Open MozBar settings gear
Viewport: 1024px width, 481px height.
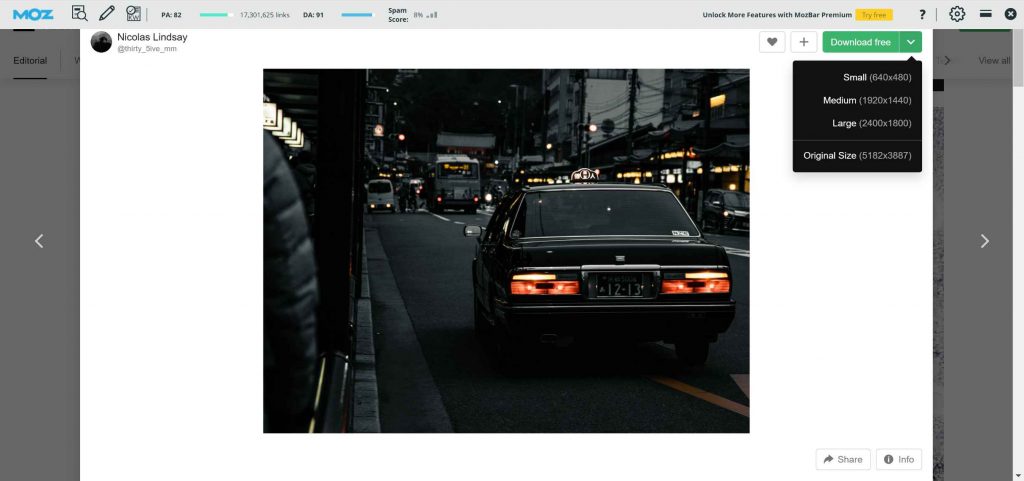[957, 14]
